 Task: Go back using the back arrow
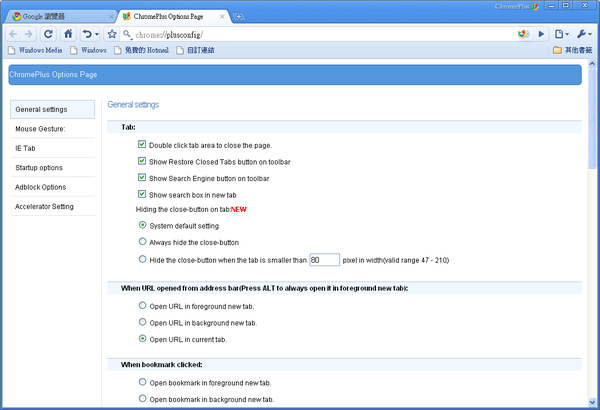(x=13, y=34)
